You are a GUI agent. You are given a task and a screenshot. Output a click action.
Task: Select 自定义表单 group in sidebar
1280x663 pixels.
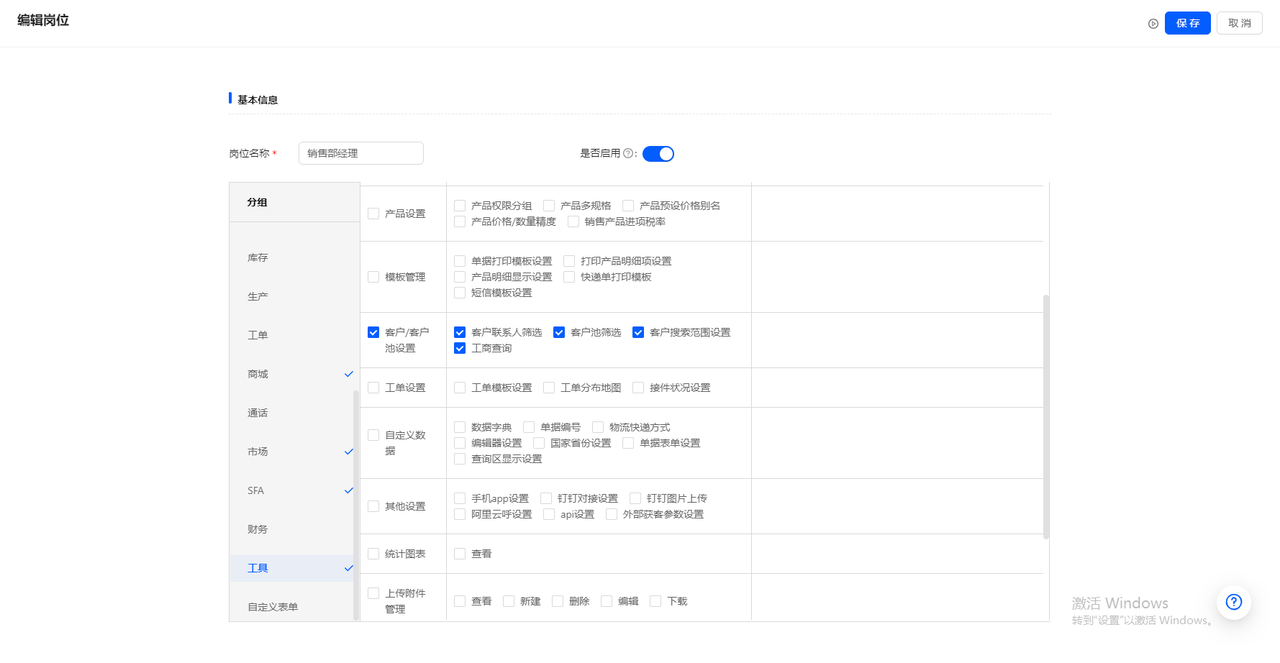[x=294, y=607]
